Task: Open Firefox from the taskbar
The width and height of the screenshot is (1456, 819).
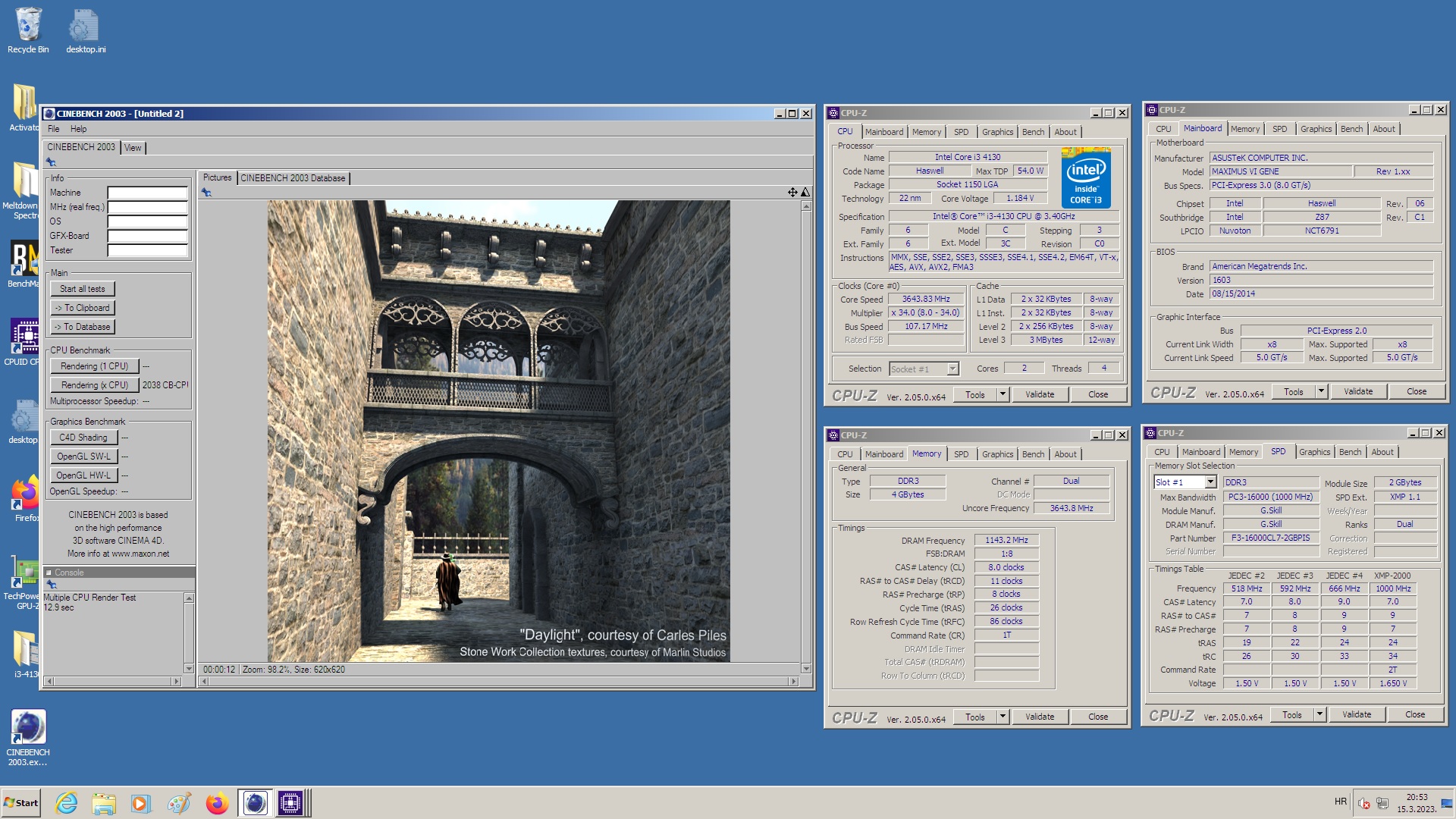Action: 217,802
